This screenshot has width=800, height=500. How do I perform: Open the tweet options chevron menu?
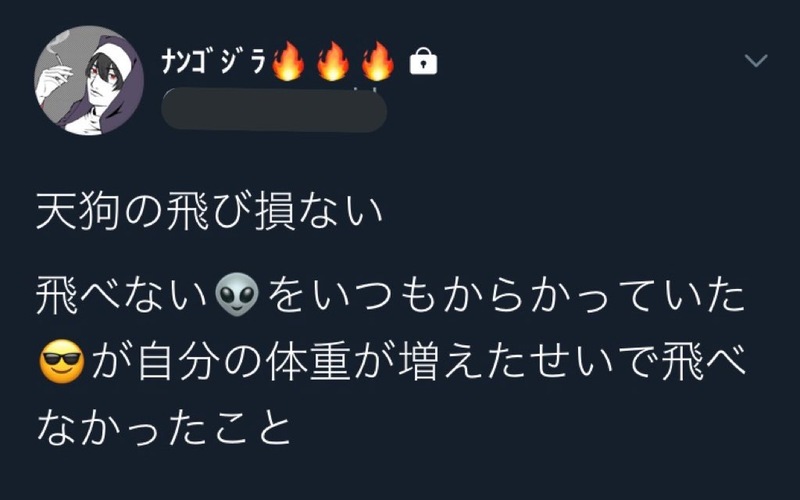coord(756,60)
